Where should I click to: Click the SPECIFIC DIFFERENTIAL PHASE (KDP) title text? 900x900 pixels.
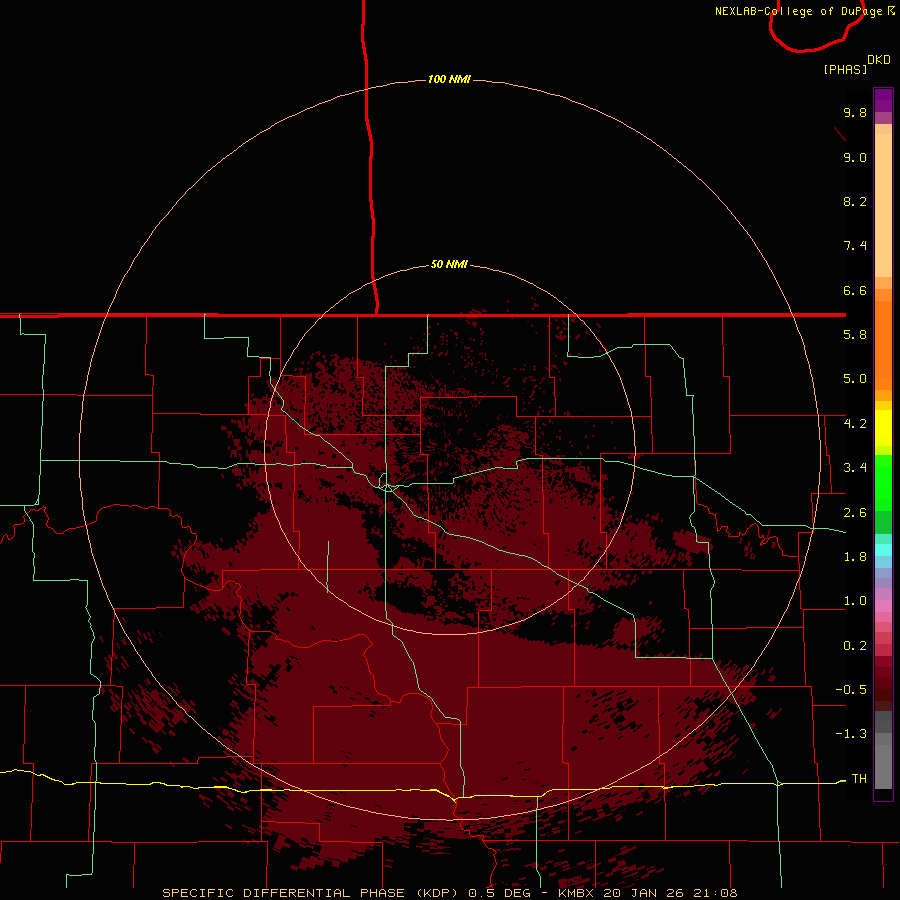click(x=310, y=893)
